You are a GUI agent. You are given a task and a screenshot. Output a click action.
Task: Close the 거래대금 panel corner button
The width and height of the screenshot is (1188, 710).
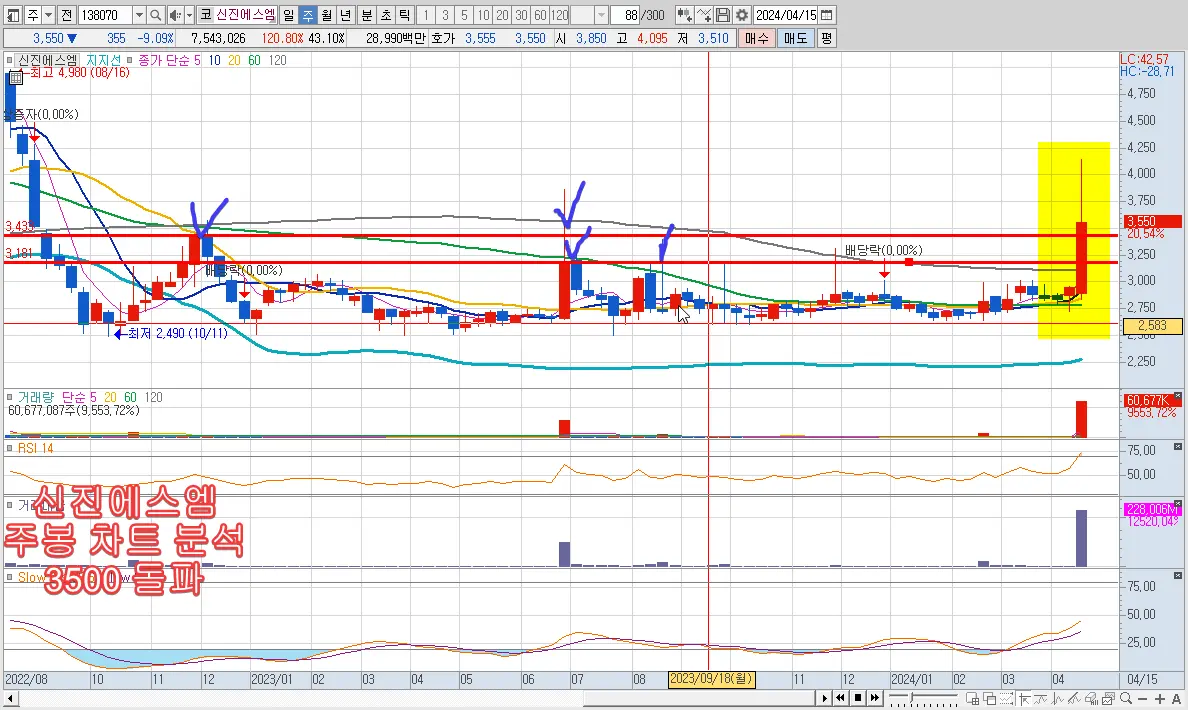(1177, 504)
